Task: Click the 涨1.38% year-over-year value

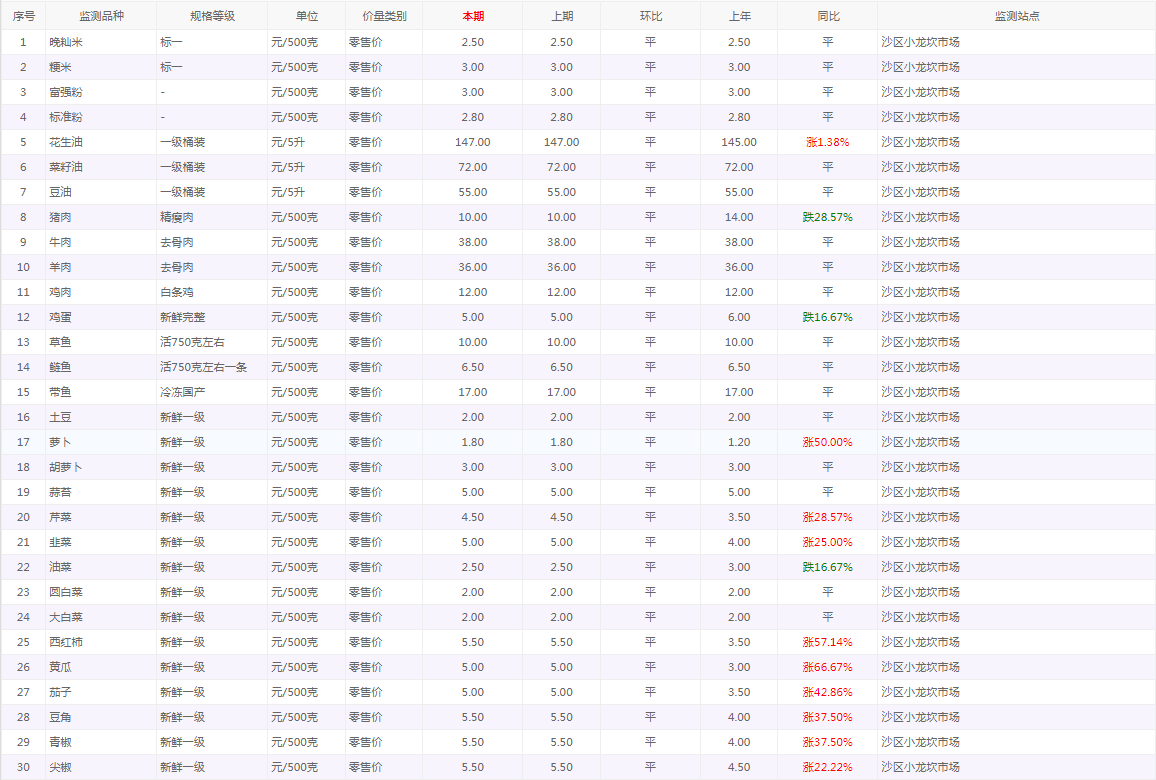Action: 827,142
